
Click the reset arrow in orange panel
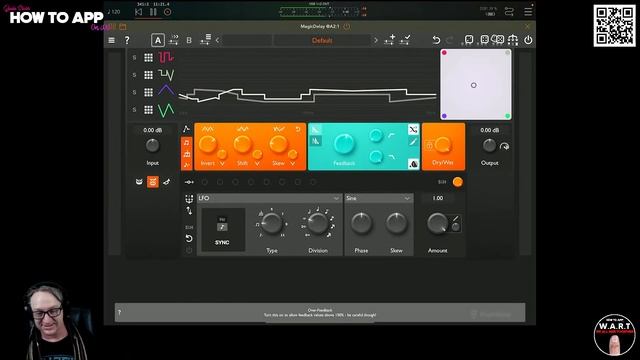click(298, 129)
